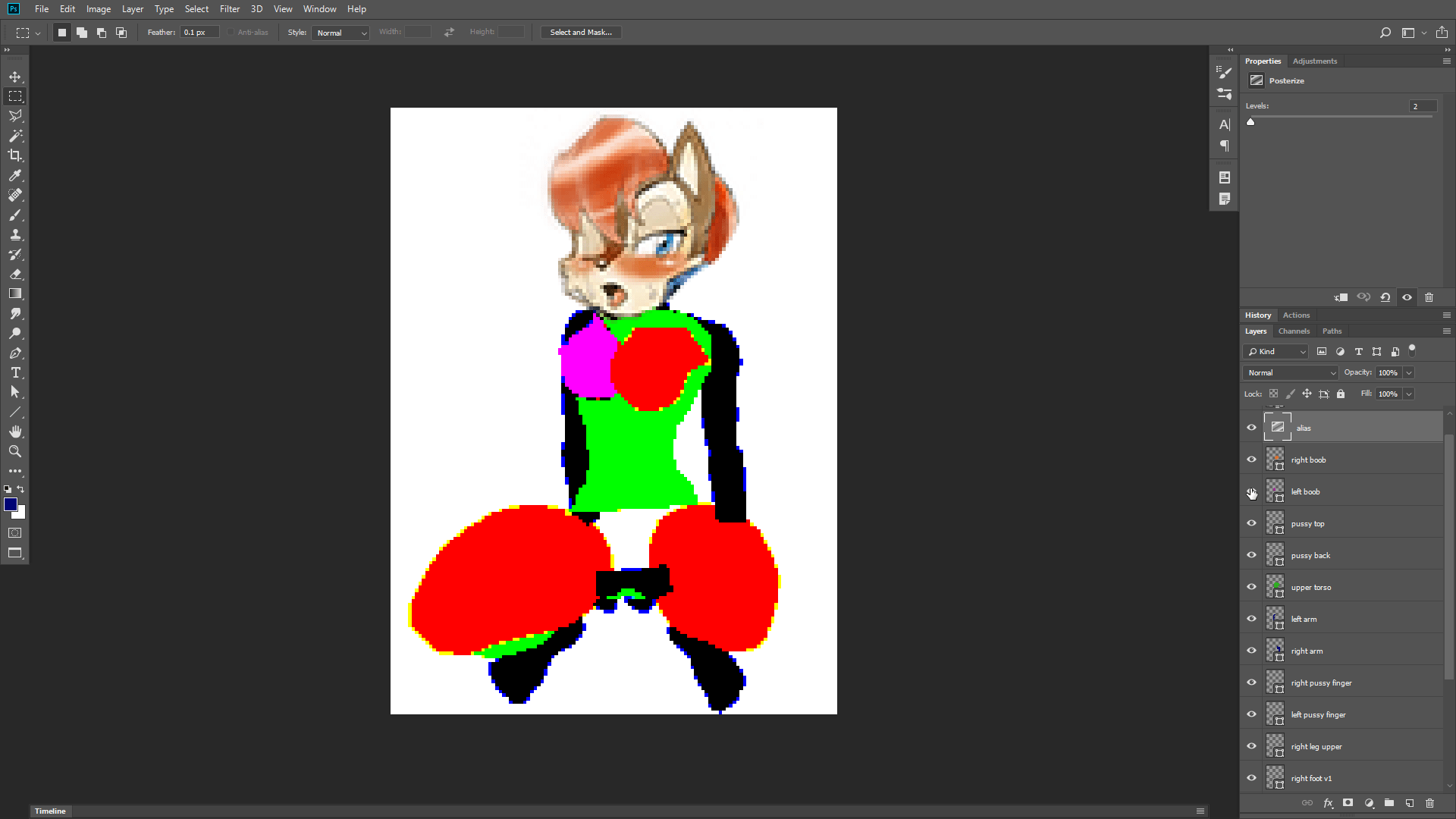1456x819 pixels.
Task: Open the layer blend mode dropdown
Action: pos(1291,372)
